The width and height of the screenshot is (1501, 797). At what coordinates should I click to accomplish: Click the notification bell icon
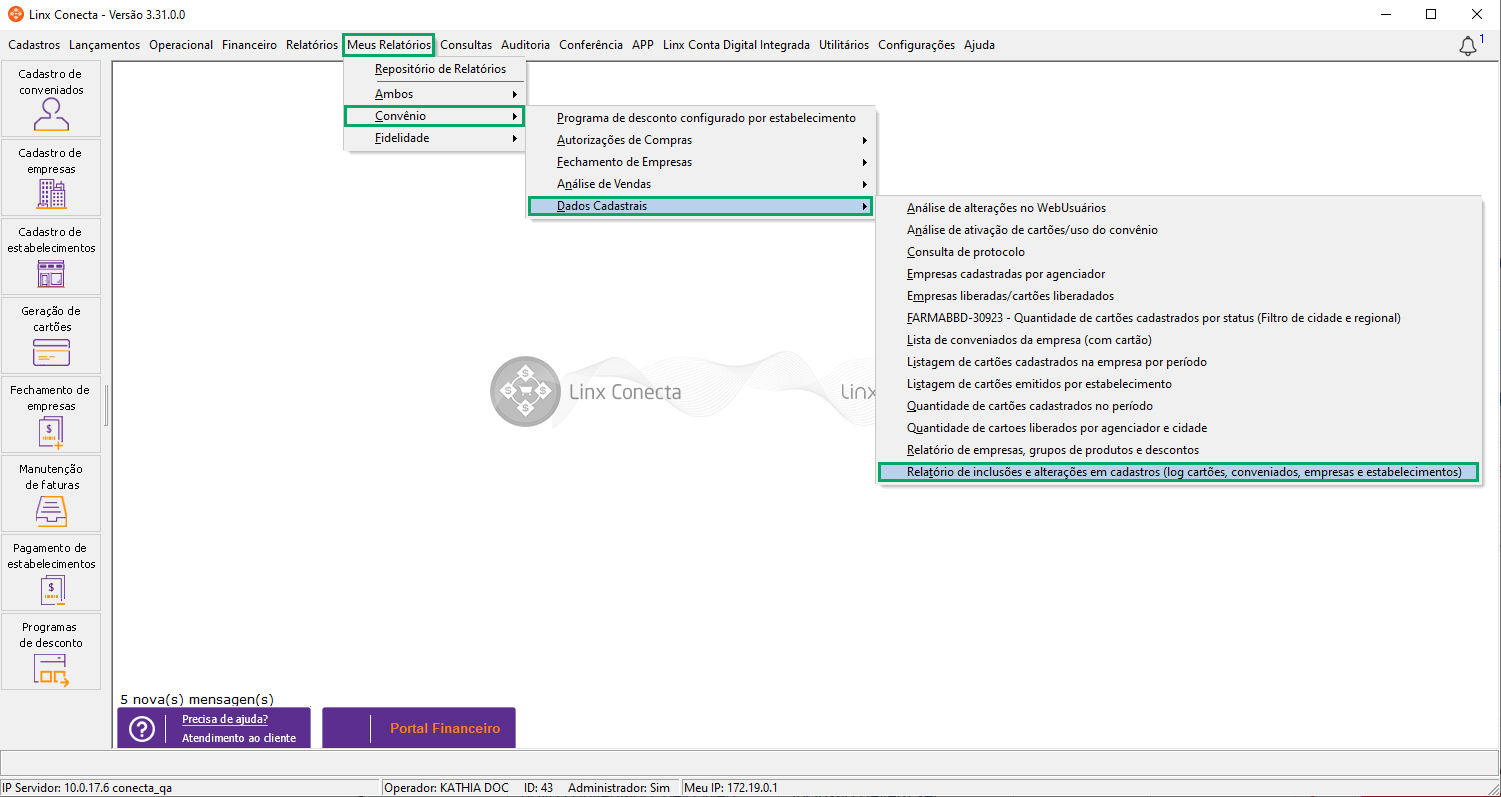coord(1468,46)
